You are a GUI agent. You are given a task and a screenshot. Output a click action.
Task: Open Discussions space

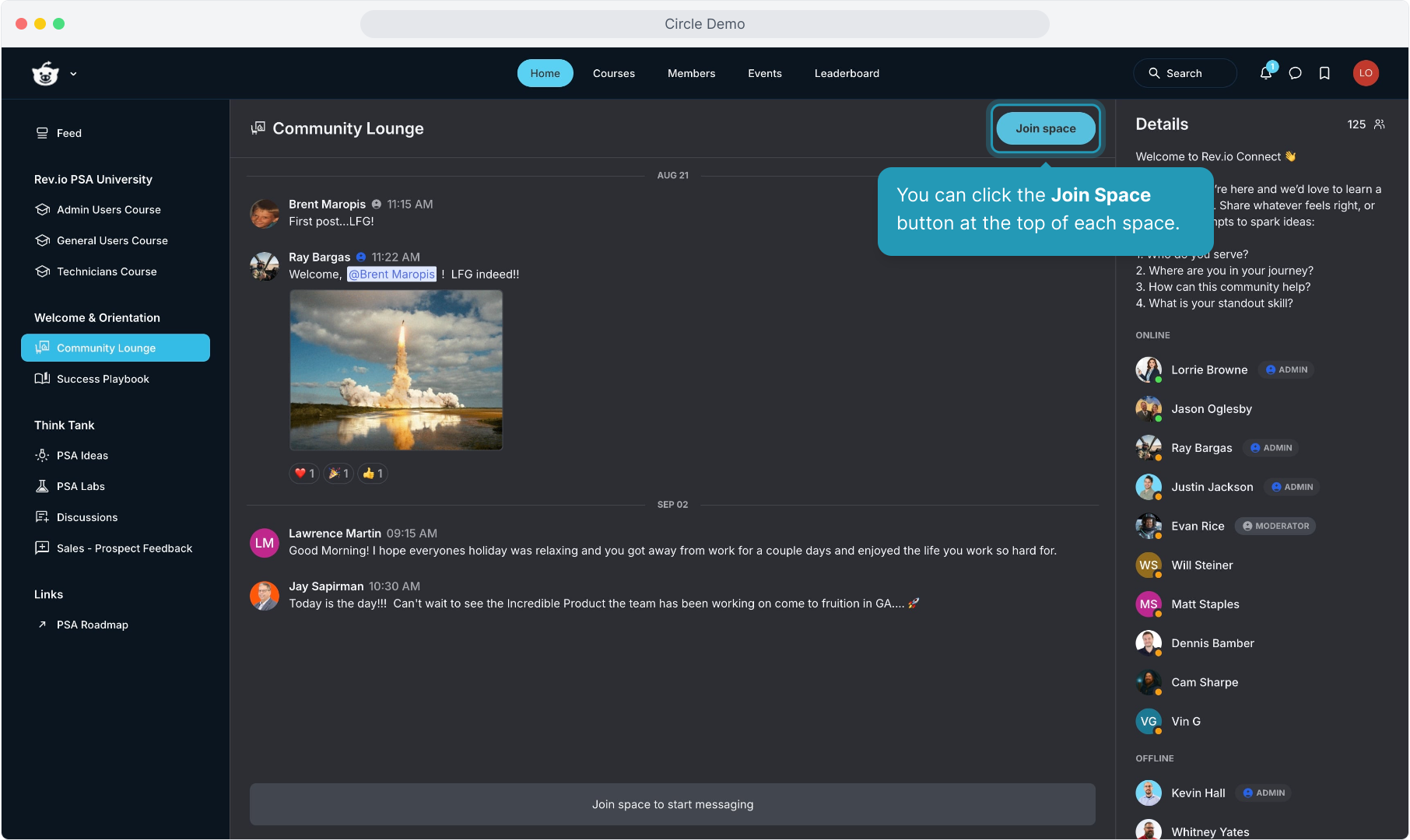[115, 517]
